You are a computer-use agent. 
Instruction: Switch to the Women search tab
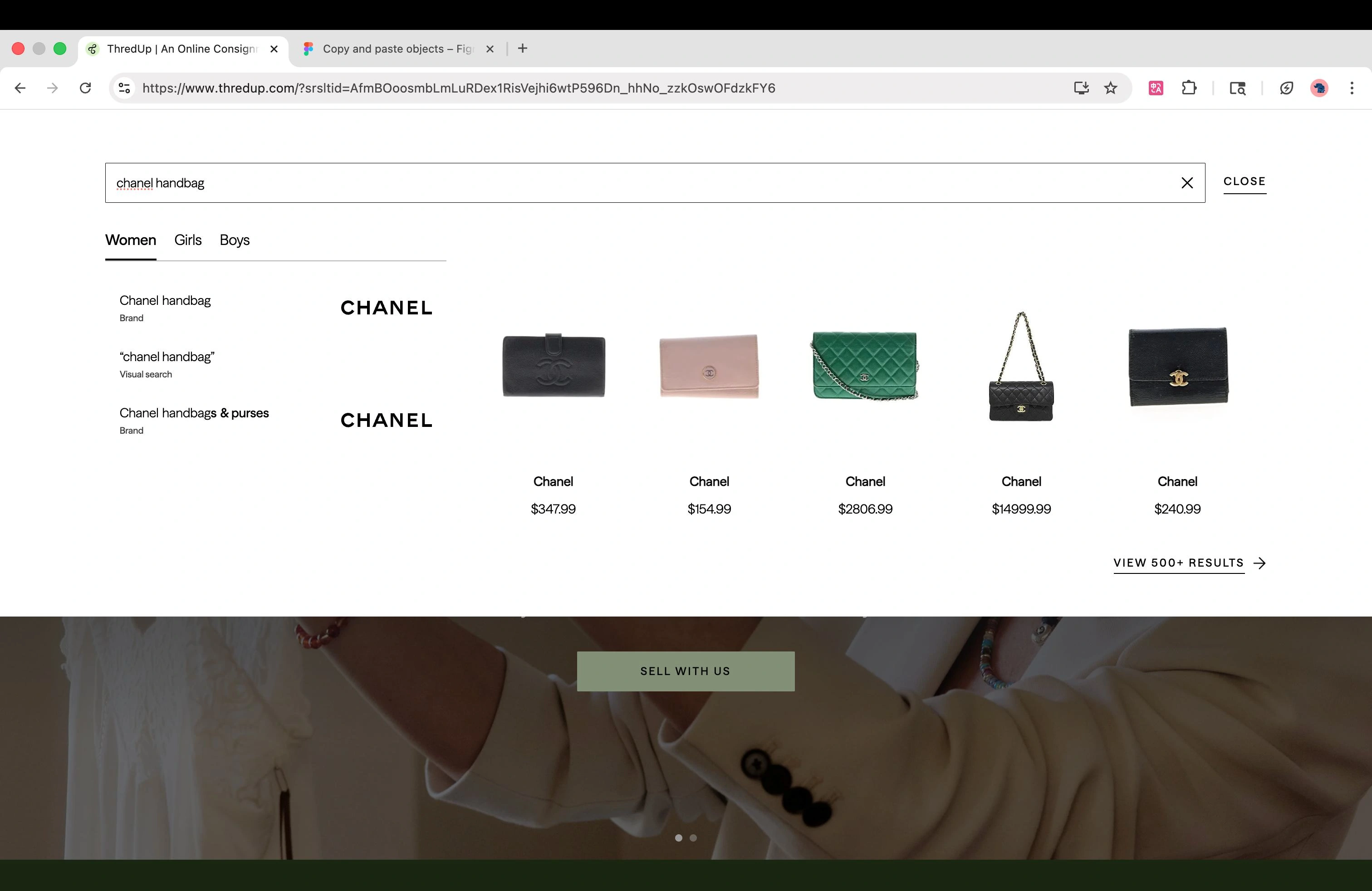[x=130, y=240]
